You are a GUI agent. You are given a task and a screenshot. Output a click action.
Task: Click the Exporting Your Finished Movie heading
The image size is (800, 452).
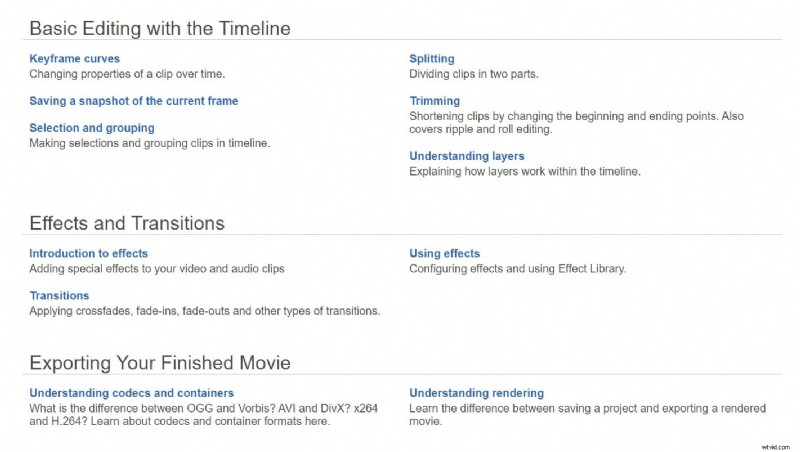coord(160,362)
